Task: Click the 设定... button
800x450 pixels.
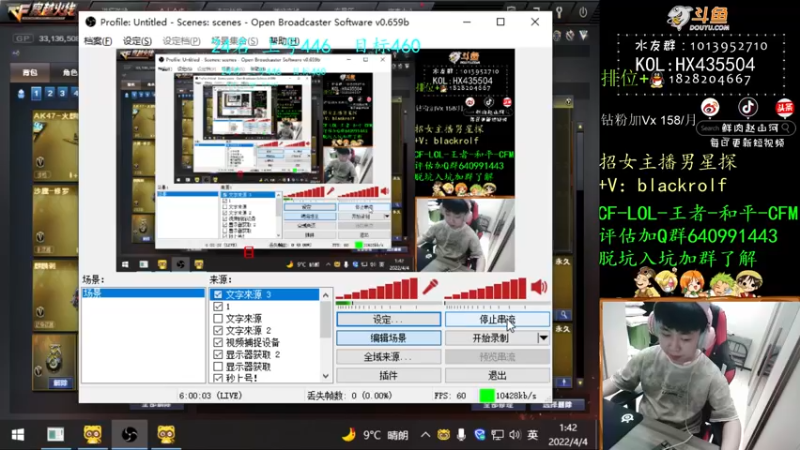Action: 389,319
